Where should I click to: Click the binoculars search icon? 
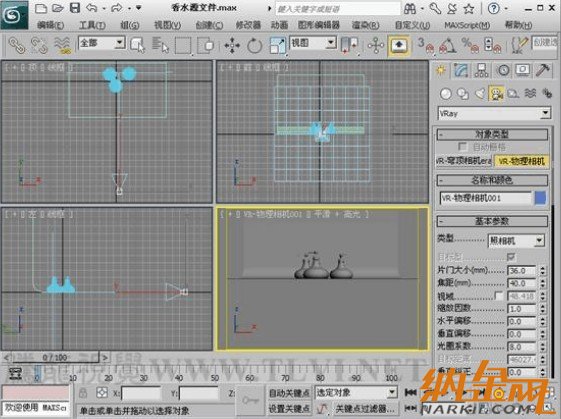point(410,8)
